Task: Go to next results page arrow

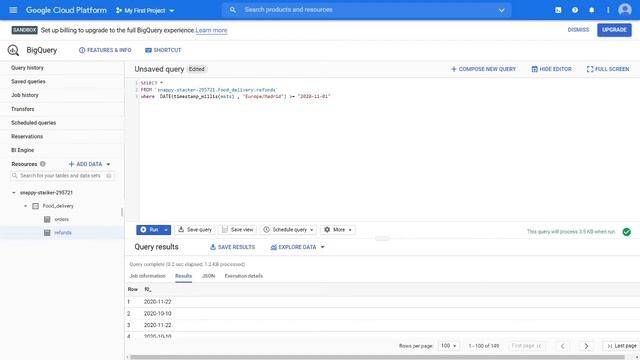Action: pyautogui.click(x=587, y=346)
